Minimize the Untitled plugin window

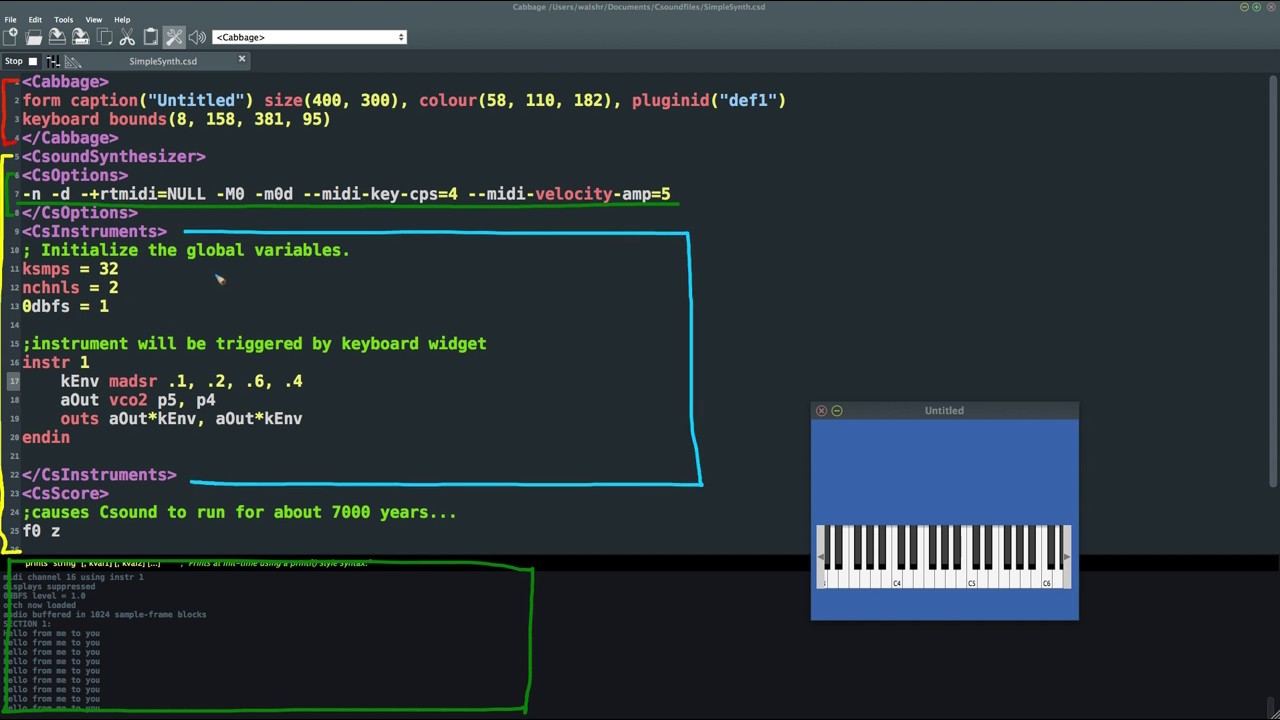click(837, 411)
